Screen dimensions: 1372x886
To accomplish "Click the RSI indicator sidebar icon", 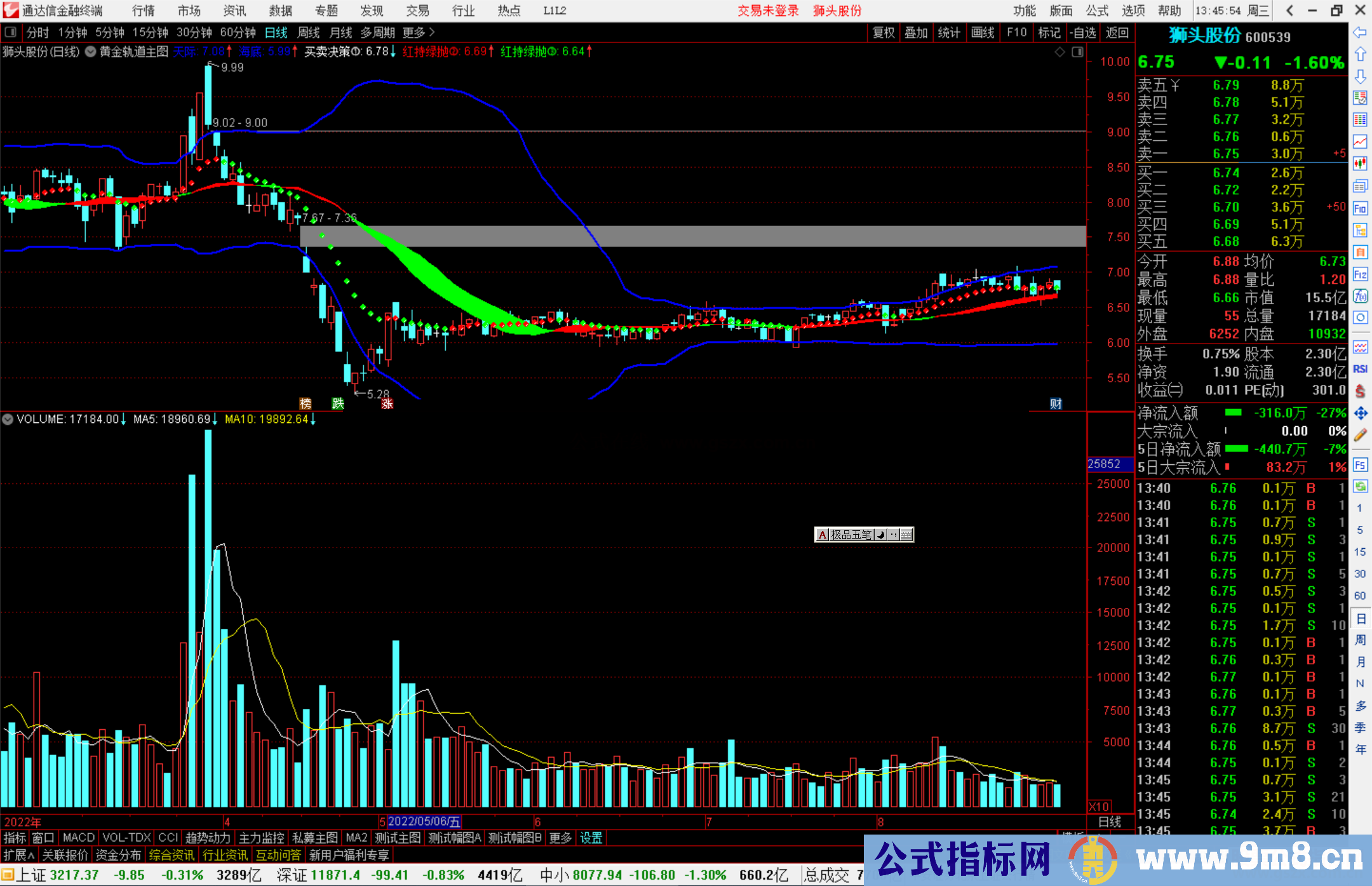I will point(1360,369).
